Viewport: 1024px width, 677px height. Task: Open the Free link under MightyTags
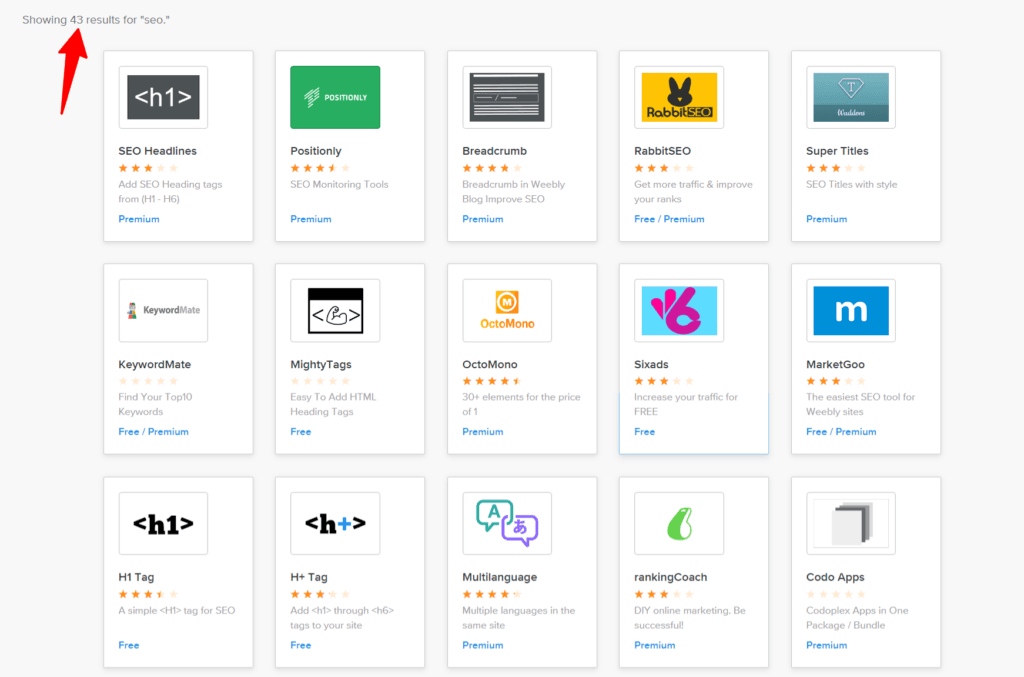(x=300, y=431)
